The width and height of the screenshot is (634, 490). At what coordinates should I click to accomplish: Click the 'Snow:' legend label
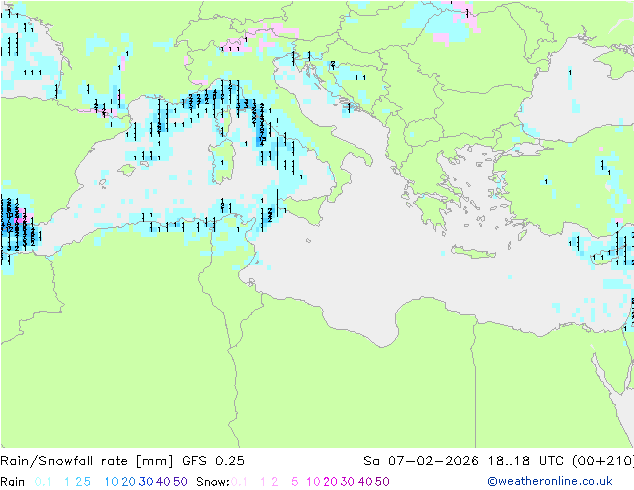coord(213,482)
